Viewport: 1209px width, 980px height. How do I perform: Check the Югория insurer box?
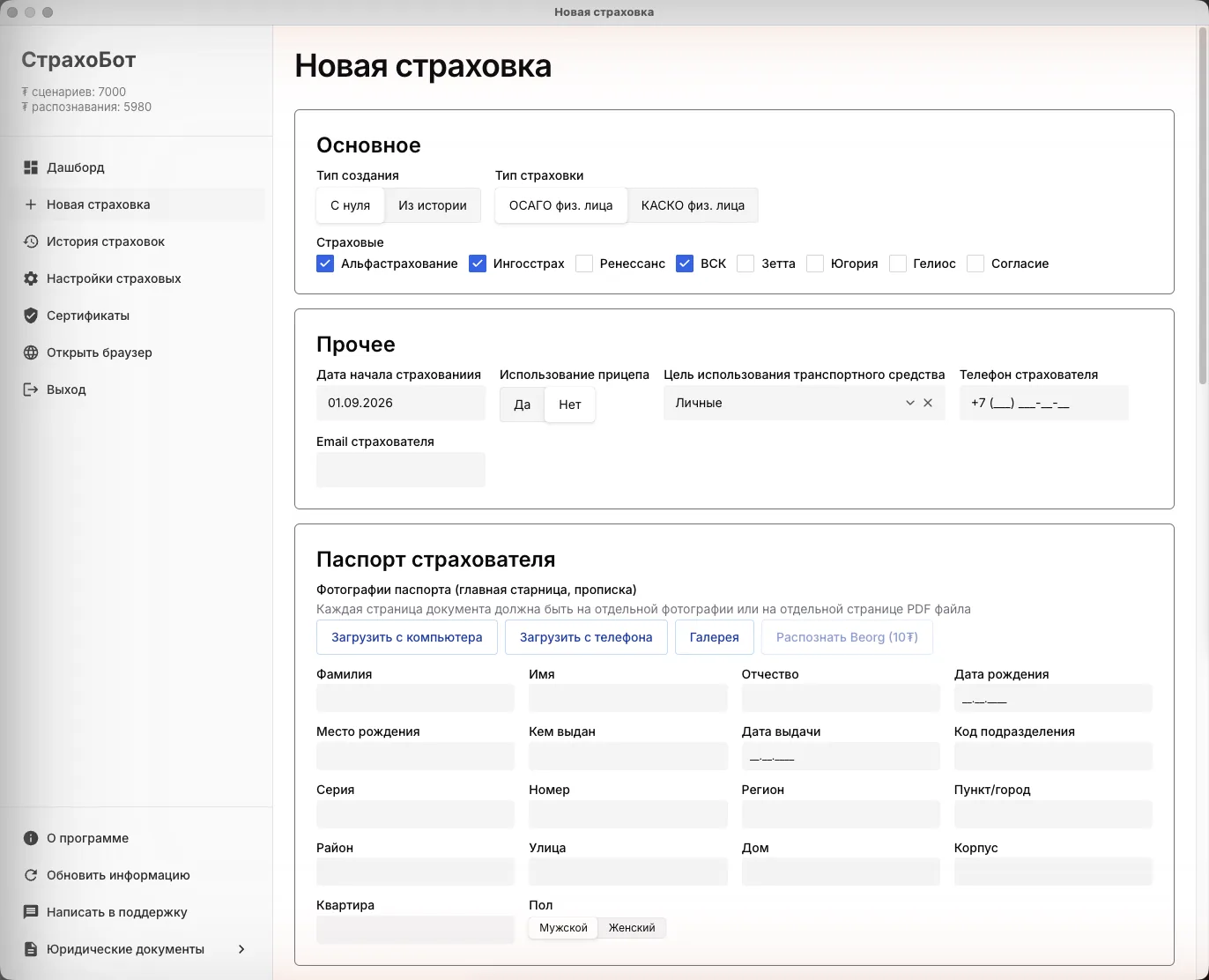click(x=815, y=264)
